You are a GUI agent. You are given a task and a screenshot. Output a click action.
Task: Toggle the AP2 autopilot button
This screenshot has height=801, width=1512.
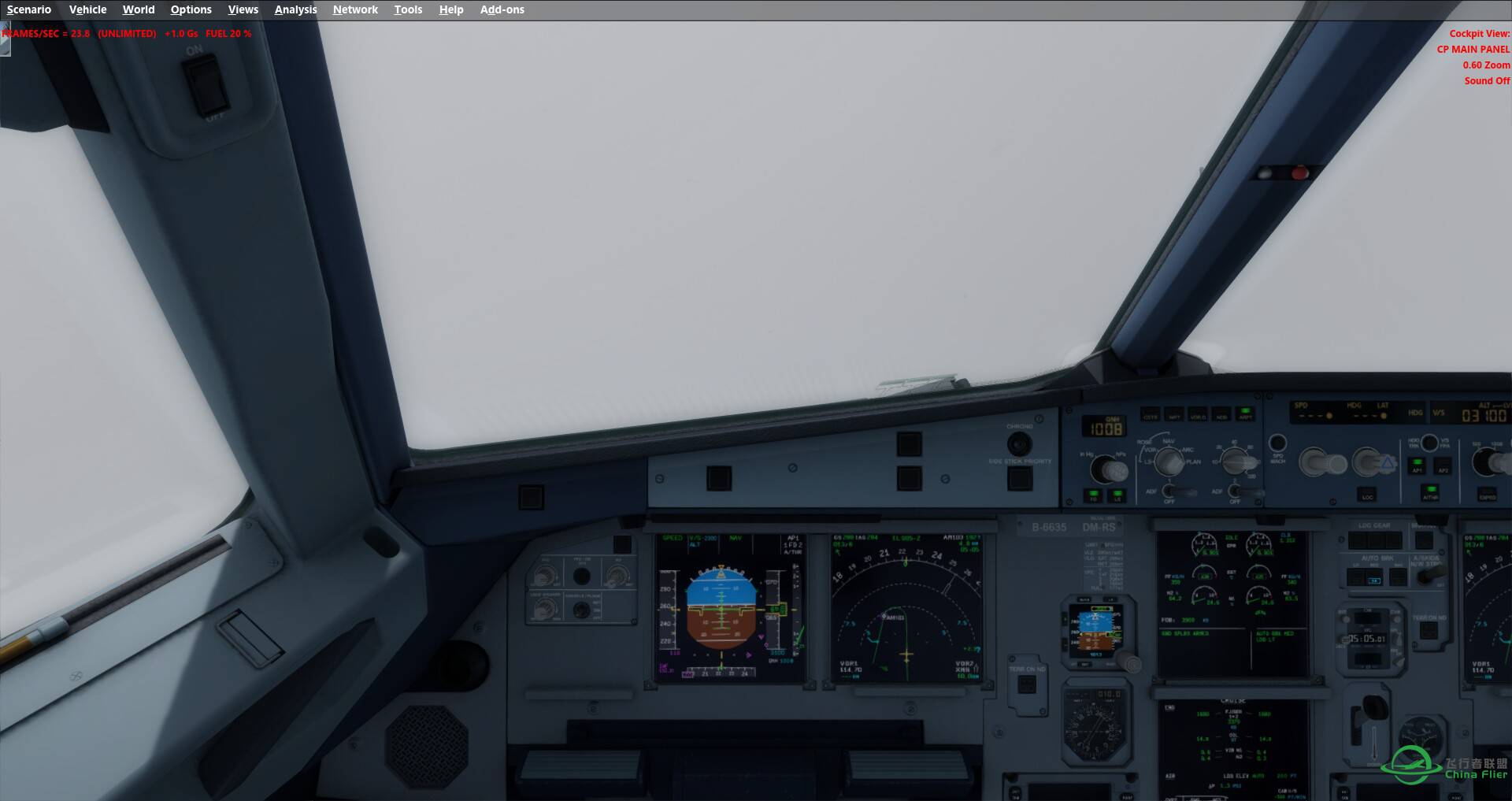[x=1443, y=465]
